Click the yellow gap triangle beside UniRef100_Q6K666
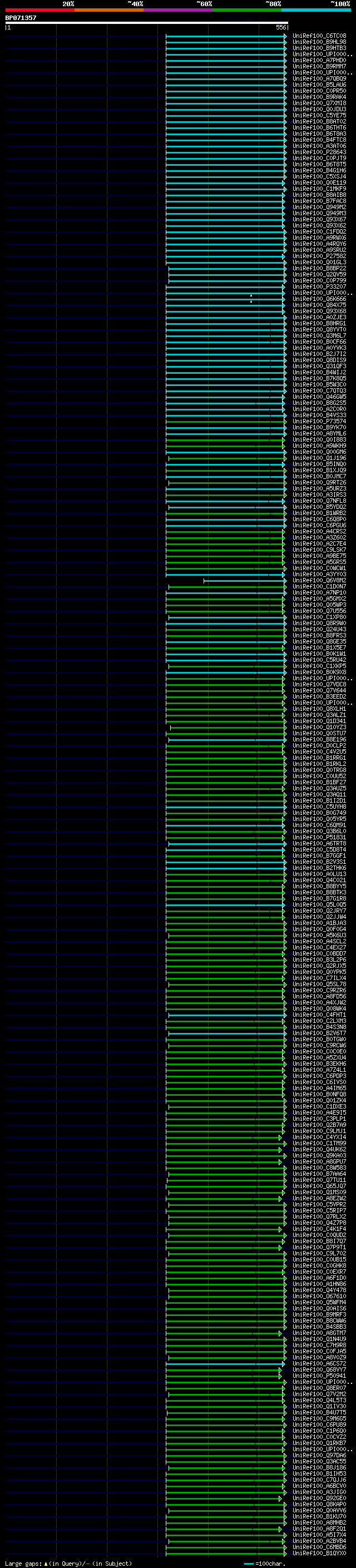Screen dimensions: 356x1568 [251, 301]
